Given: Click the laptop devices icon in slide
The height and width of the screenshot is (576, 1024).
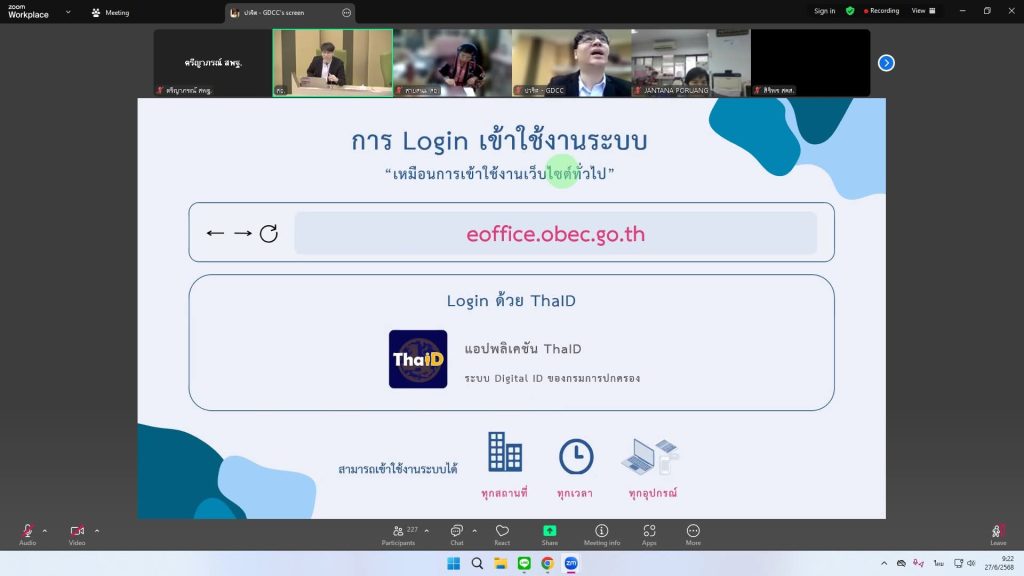Looking at the screenshot, I should click(x=650, y=456).
